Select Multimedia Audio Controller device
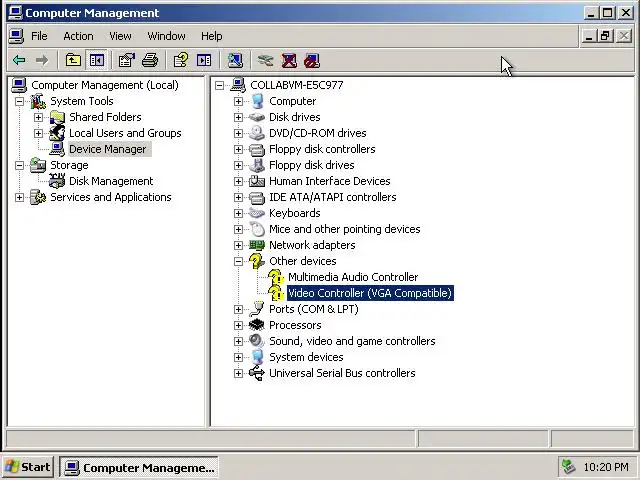Image resolution: width=640 pixels, height=480 pixels. 353,277
